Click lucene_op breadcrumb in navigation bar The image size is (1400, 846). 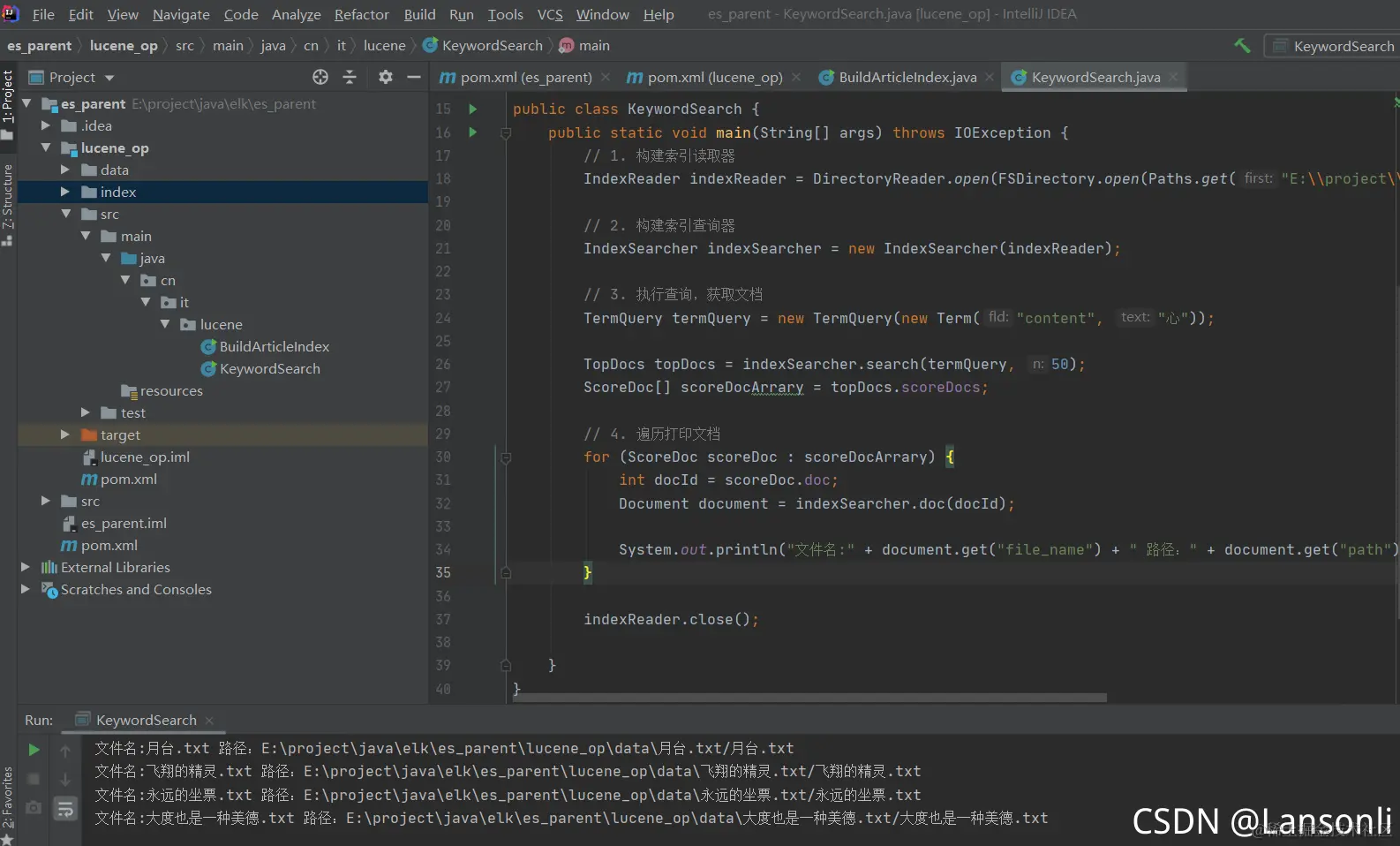click(124, 45)
